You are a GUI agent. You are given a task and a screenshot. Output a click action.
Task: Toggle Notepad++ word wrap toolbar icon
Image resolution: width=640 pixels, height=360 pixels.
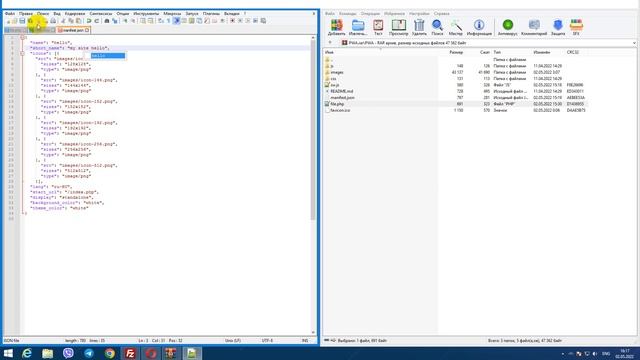pos(161,21)
